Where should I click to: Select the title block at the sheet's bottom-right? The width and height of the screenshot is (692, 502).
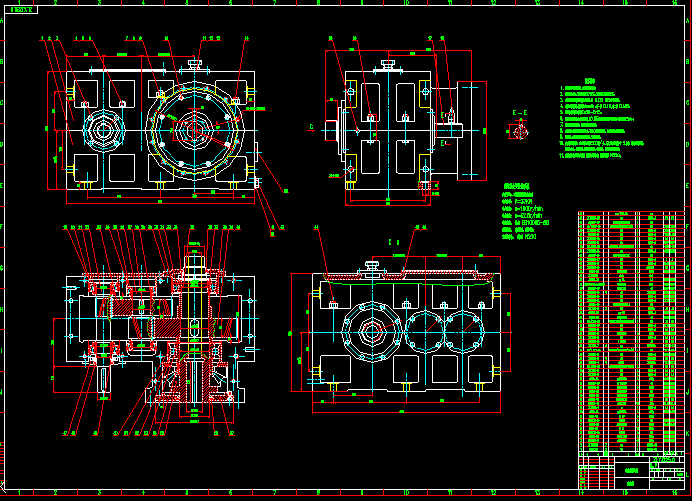(632, 471)
